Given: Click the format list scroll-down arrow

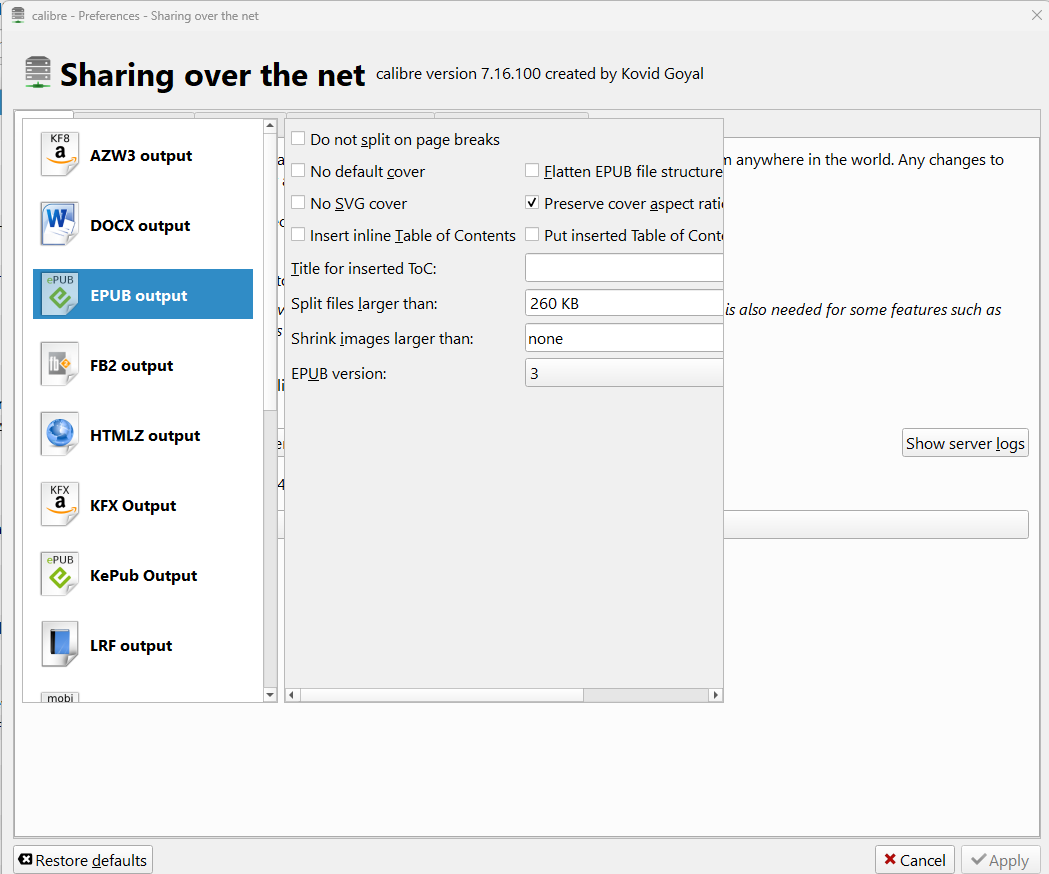Looking at the screenshot, I should pos(270,695).
